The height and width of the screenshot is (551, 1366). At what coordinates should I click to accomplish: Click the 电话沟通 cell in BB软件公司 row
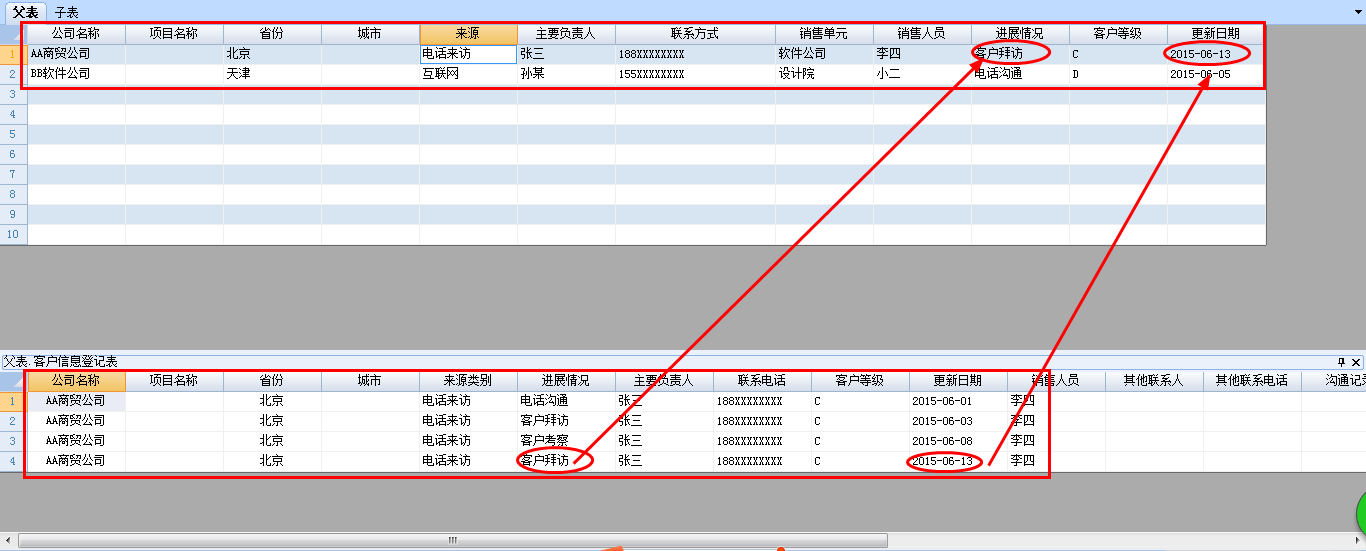pos(1020,74)
